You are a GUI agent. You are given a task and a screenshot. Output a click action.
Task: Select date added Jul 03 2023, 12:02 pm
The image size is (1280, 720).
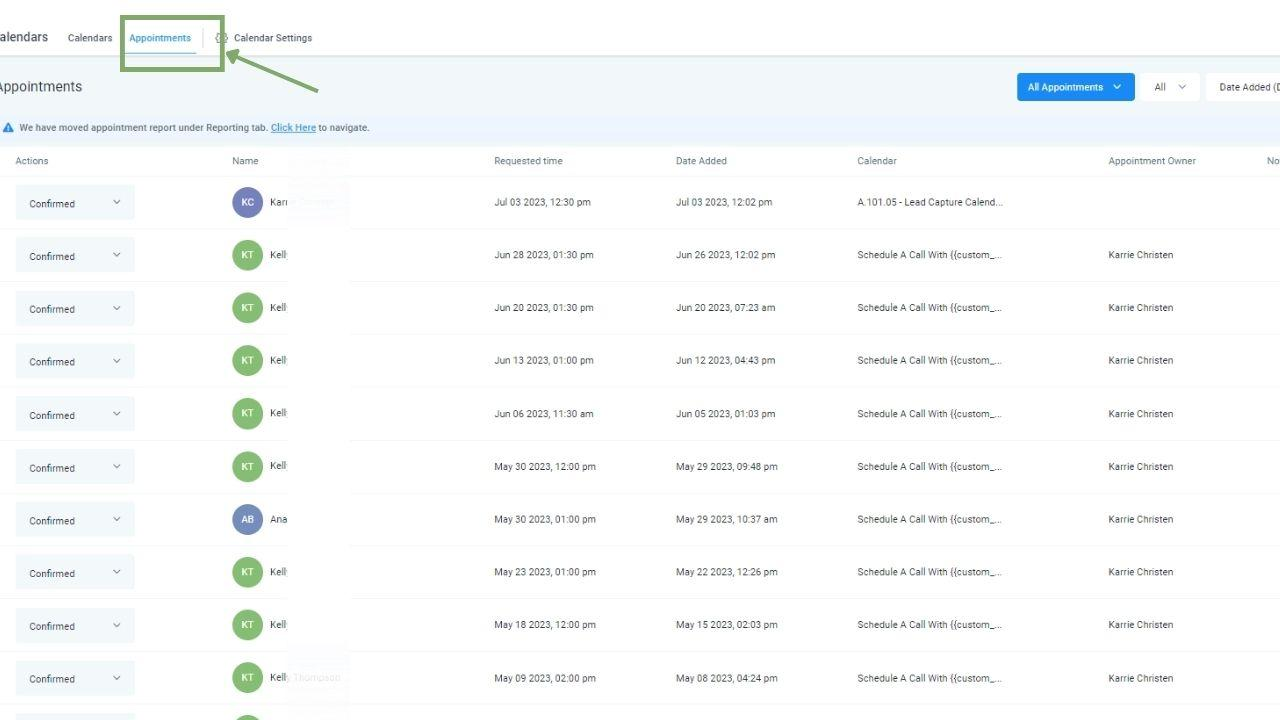[x=724, y=202]
